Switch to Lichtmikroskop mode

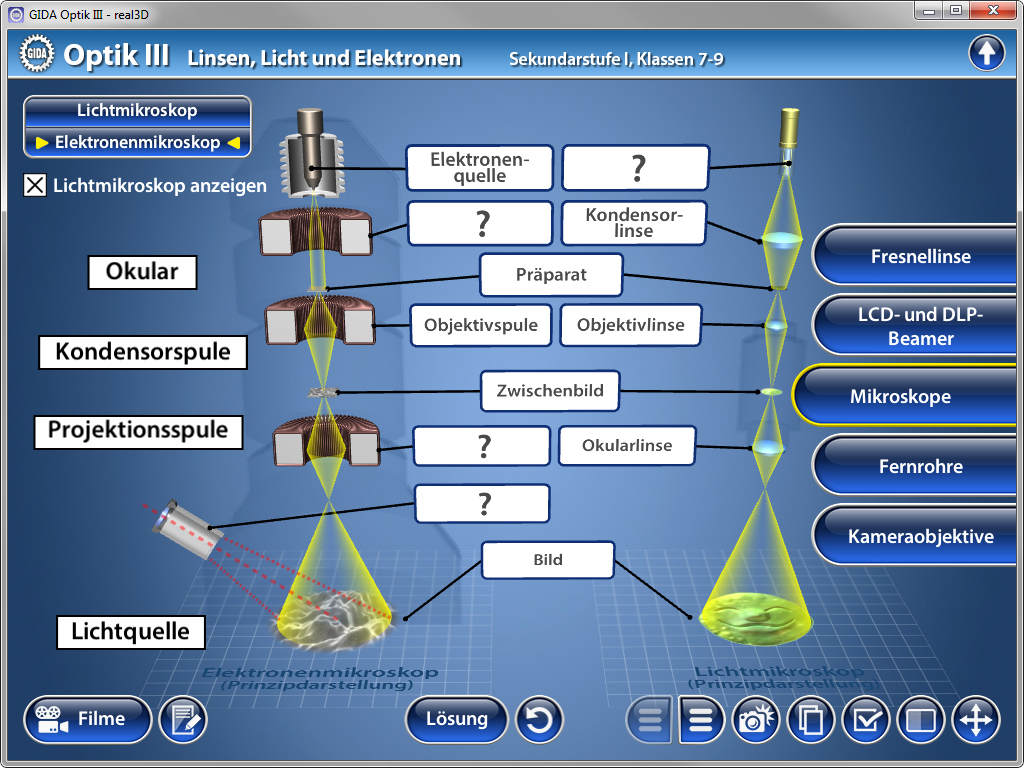pos(137,111)
